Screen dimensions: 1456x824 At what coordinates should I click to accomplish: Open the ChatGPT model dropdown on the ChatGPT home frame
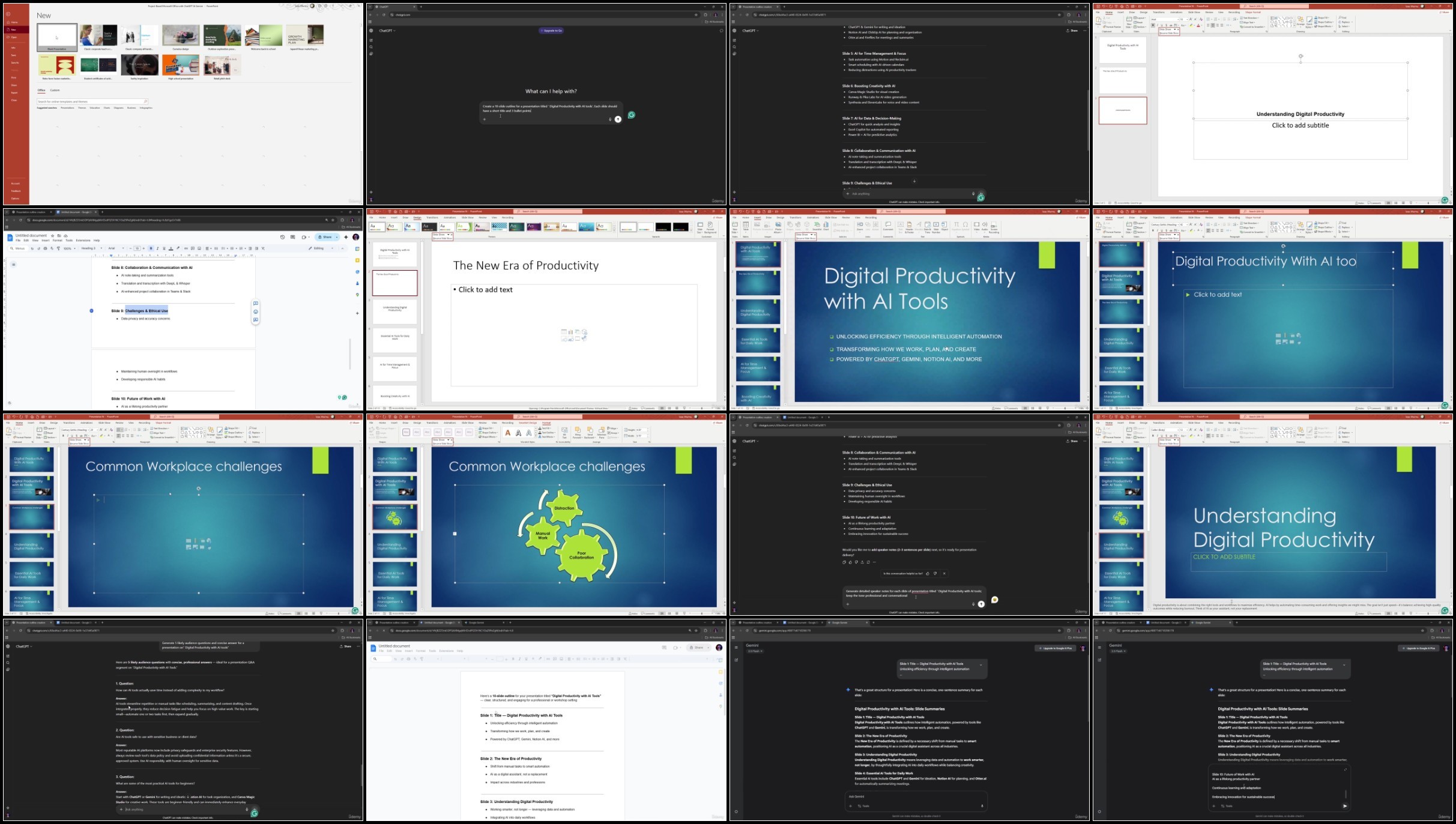[x=387, y=31]
